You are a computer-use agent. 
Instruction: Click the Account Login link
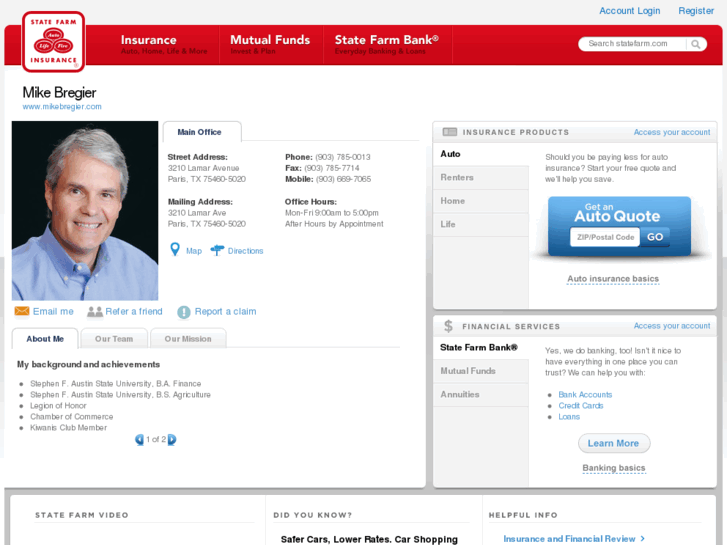[629, 11]
